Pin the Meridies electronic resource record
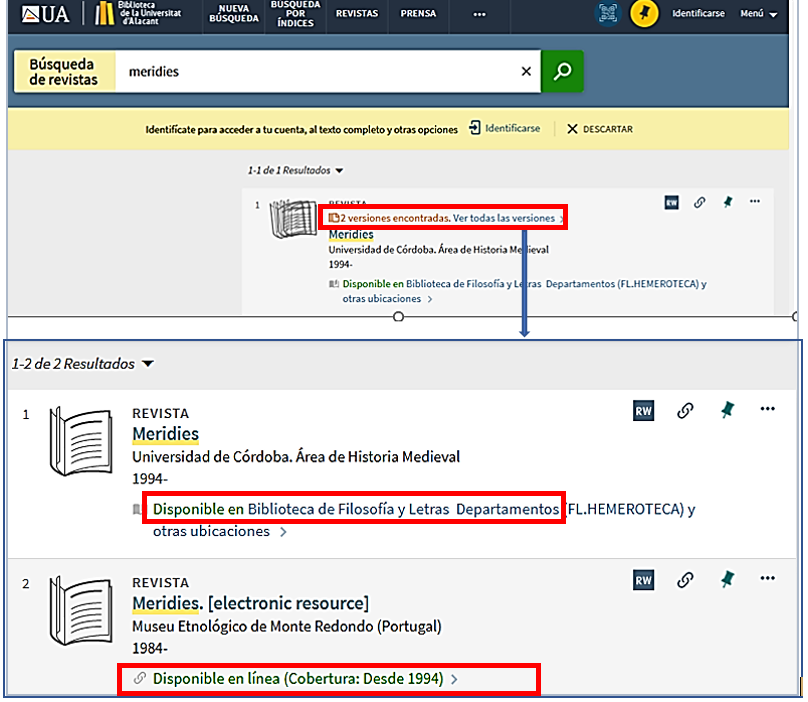The height and width of the screenshot is (702, 808). click(727, 579)
